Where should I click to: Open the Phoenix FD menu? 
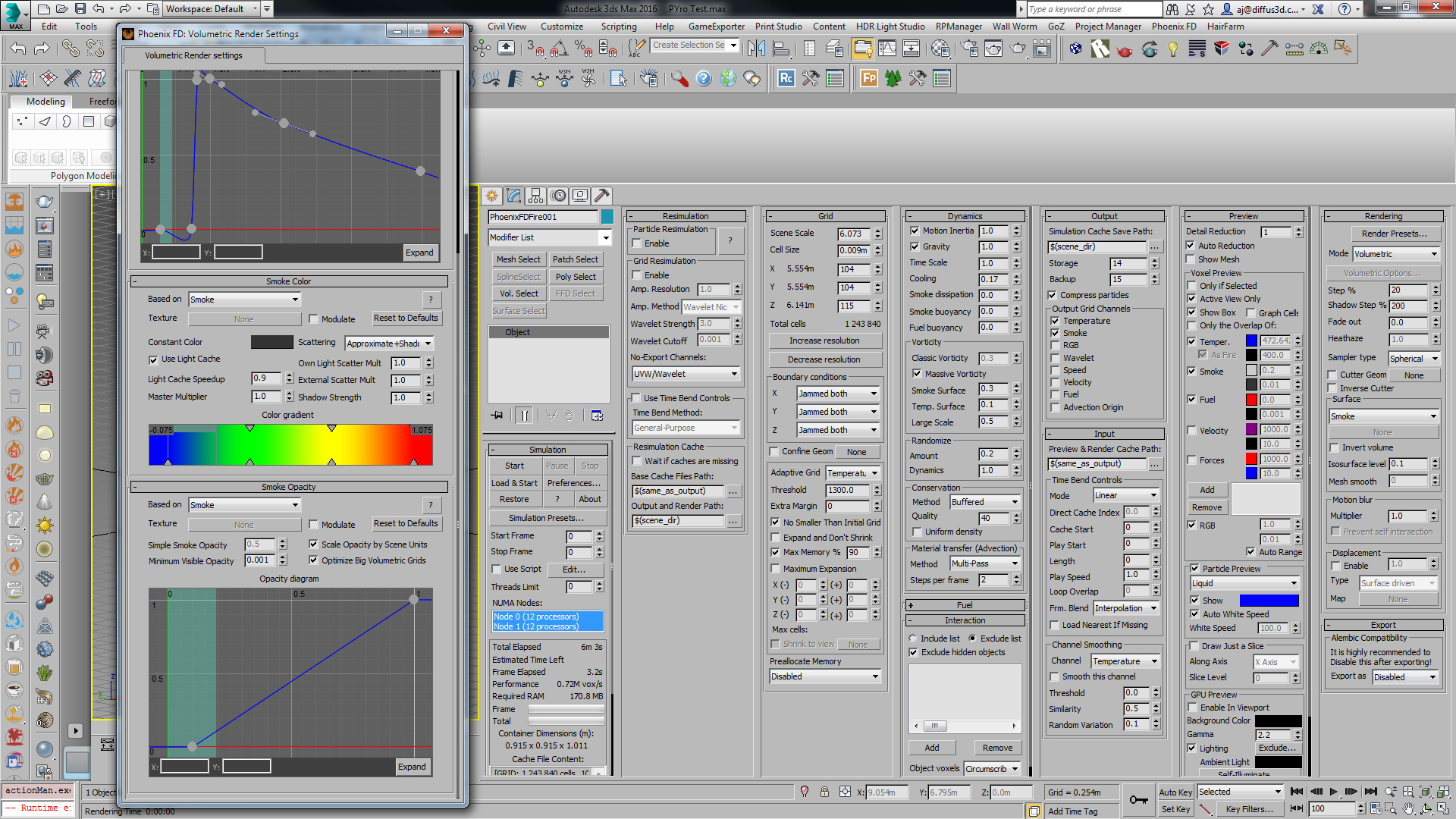(x=1174, y=27)
